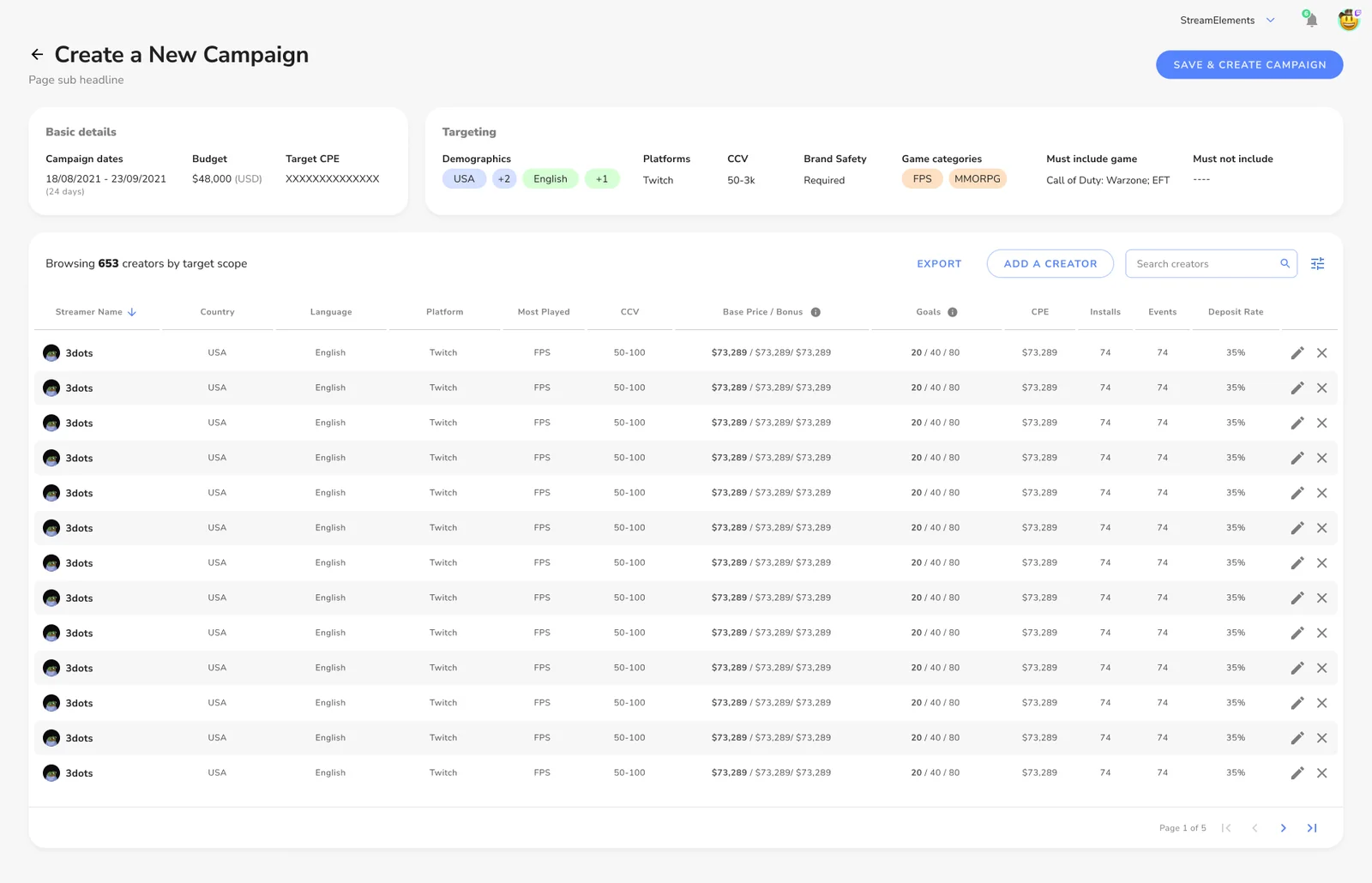Click the campaign dates 18/08/2021 - 23/09/2021
Viewport: 1372px width, 883px height.
point(105,179)
